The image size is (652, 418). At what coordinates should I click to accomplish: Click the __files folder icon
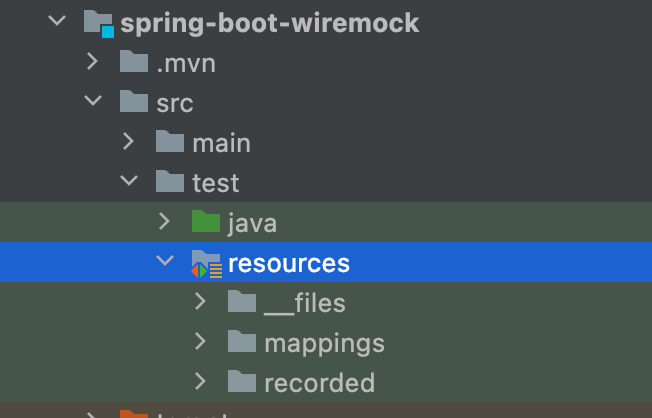242,301
